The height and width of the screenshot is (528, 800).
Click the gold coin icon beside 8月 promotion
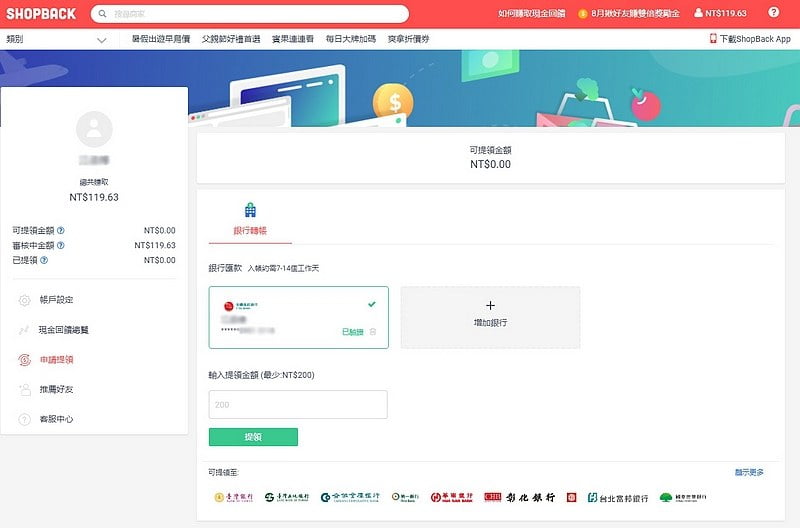coord(583,14)
